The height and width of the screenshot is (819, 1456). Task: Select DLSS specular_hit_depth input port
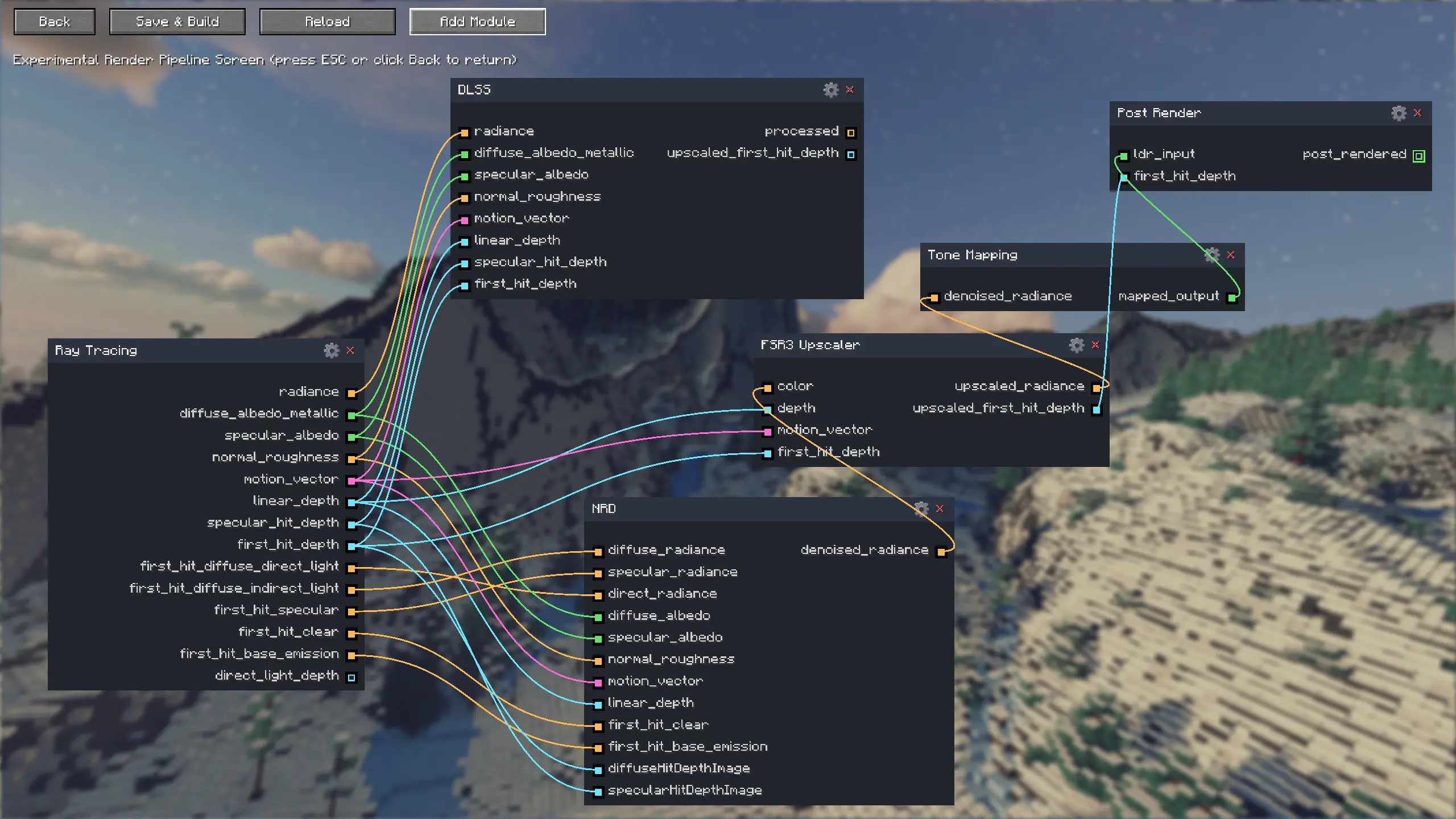[x=465, y=263]
